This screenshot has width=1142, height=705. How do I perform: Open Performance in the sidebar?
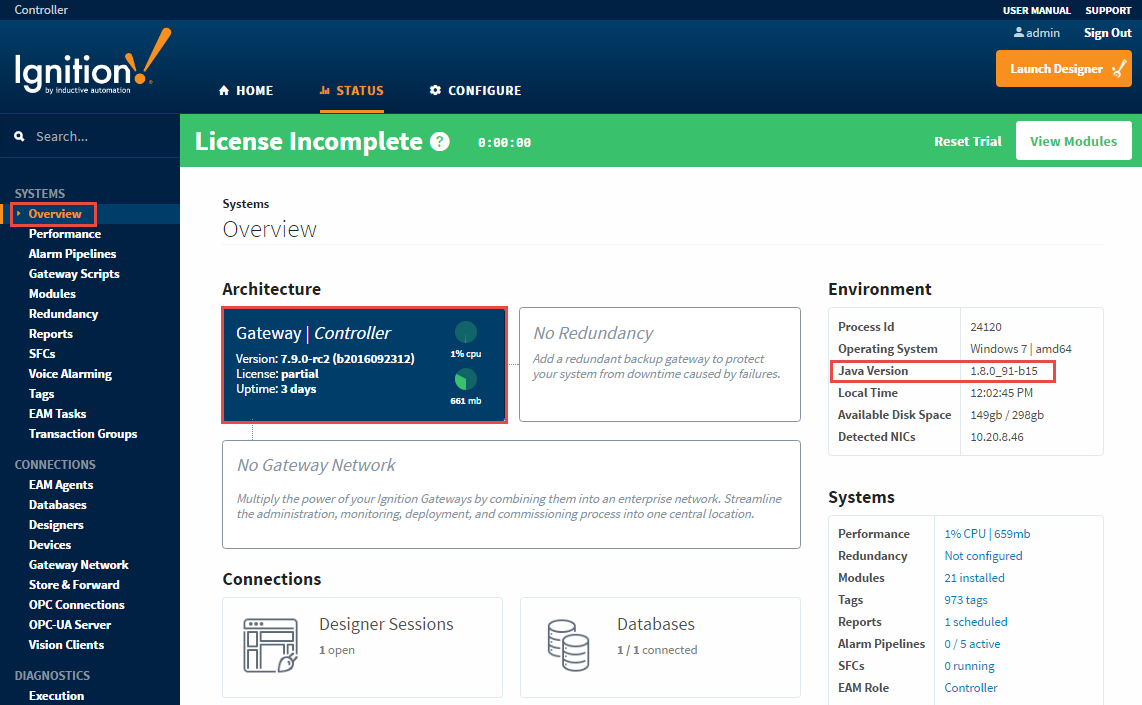click(x=65, y=234)
